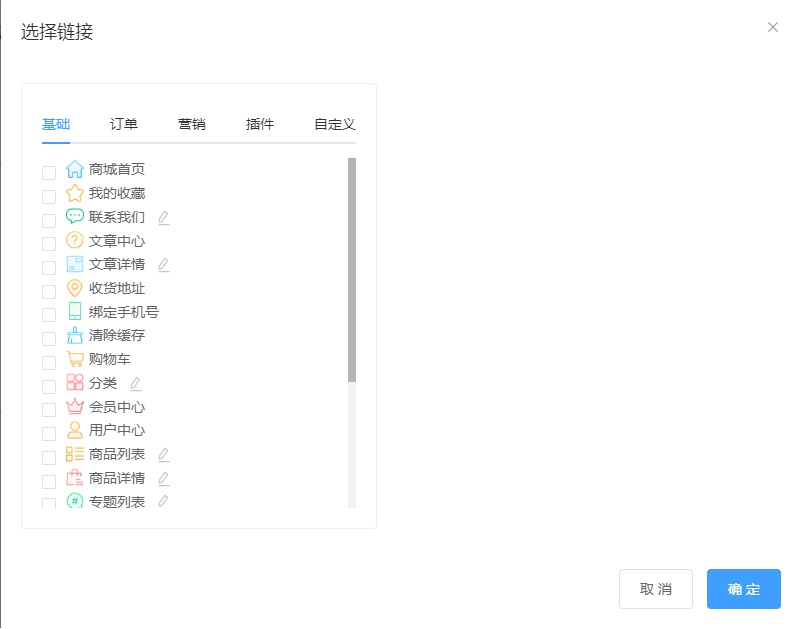Viewport: 798px width, 629px height.
Task: Click the list icon for 商品列表
Action: coord(75,454)
